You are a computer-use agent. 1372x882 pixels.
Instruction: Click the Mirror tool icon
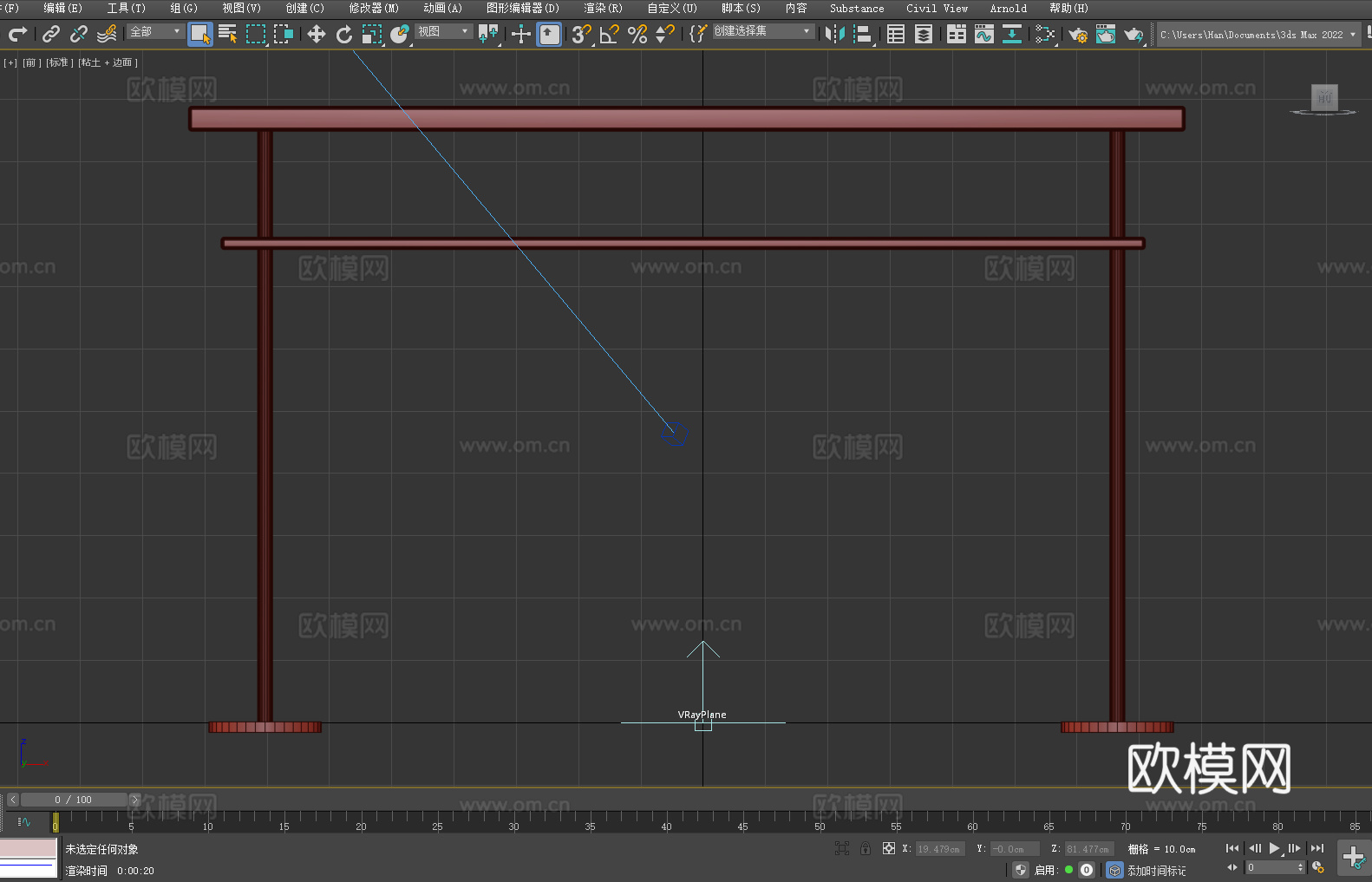tap(835, 35)
